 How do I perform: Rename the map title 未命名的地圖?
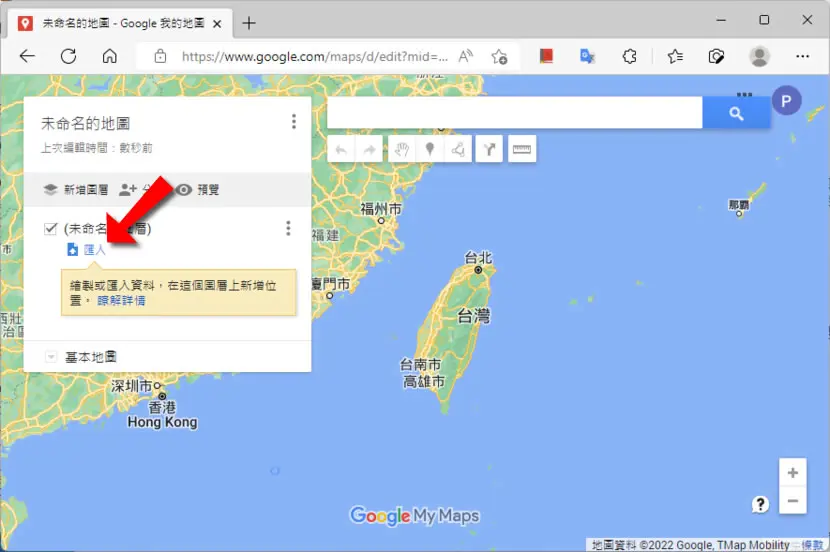(86, 123)
